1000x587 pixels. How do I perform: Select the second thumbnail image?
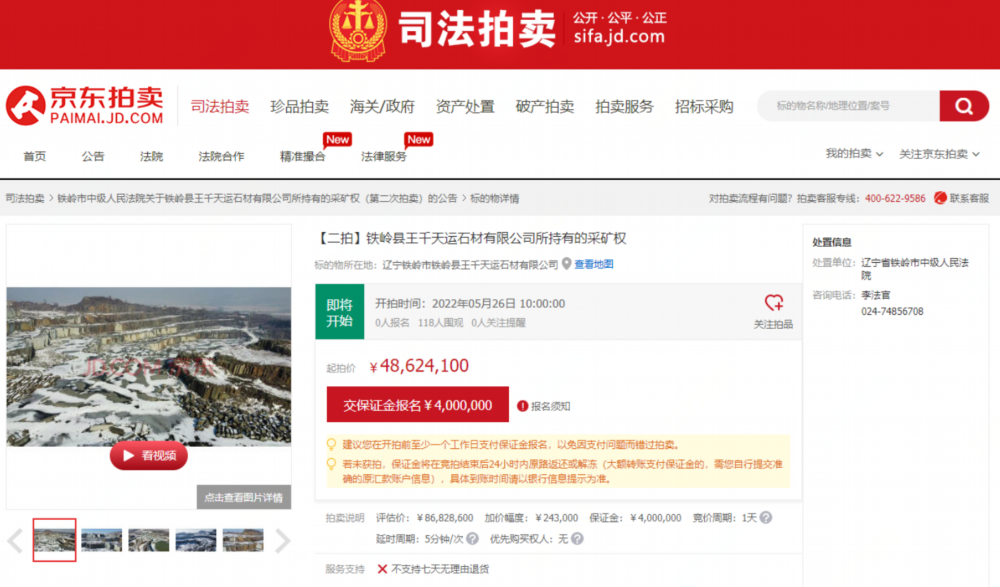pyautogui.click(x=101, y=540)
